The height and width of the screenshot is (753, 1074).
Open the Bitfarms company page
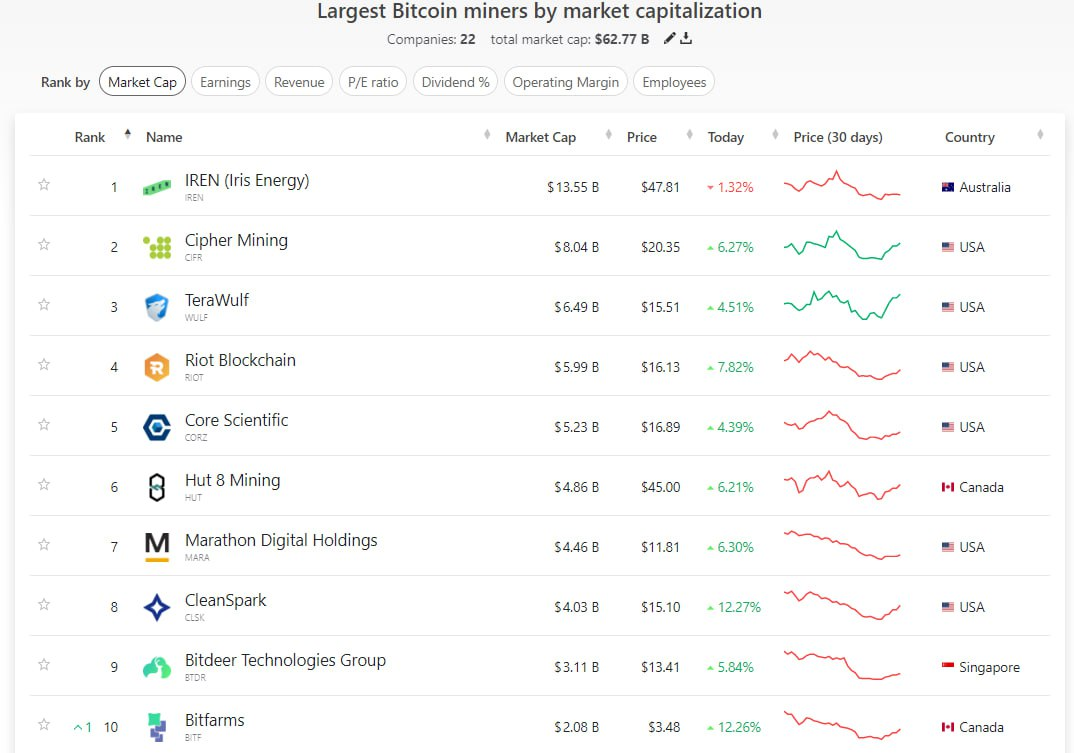click(214, 721)
